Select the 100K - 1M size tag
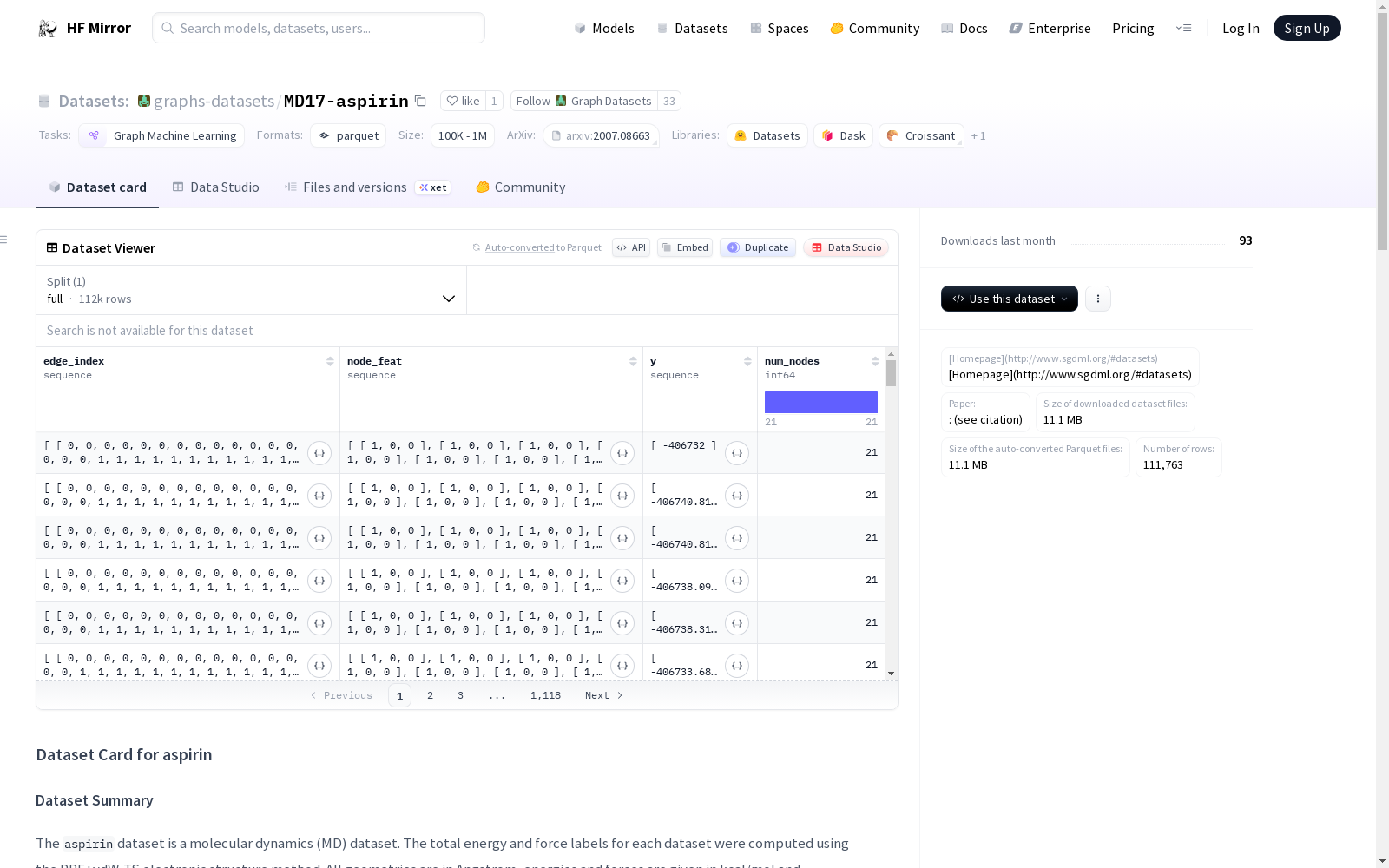Screen dimensions: 1389x868 point(462,135)
